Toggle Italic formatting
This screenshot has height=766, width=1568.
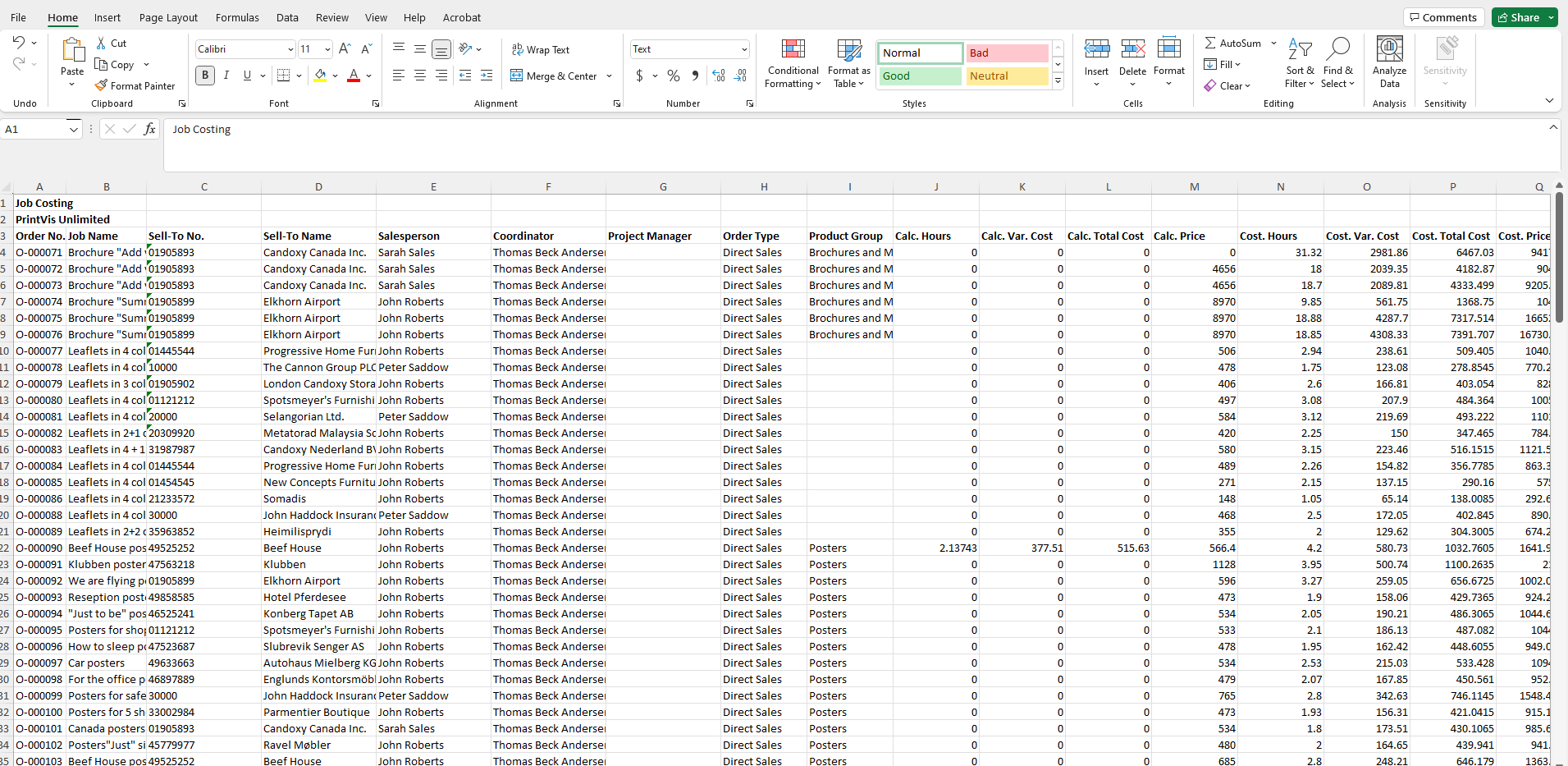(x=226, y=76)
